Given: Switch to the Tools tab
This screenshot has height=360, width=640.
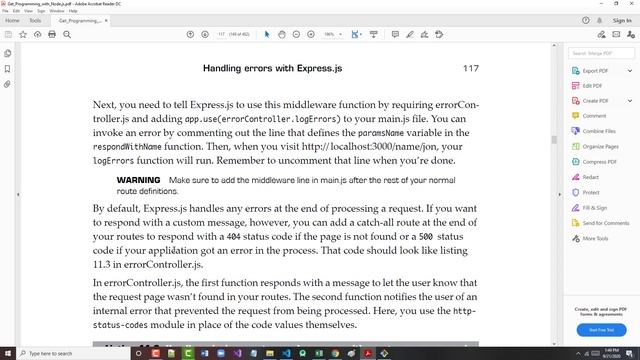Looking at the screenshot, I should click(35, 20).
